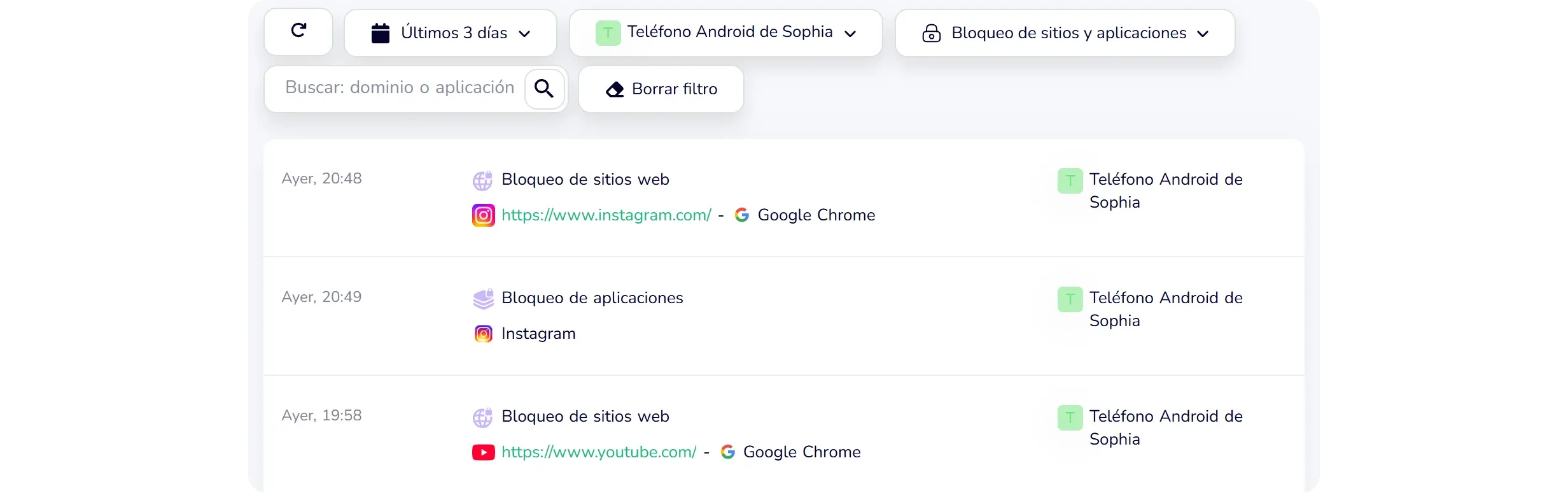Click Instagram app icon in Bloqueo de aplicaciones row
The width and height of the screenshot is (1568, 493).
484,334
